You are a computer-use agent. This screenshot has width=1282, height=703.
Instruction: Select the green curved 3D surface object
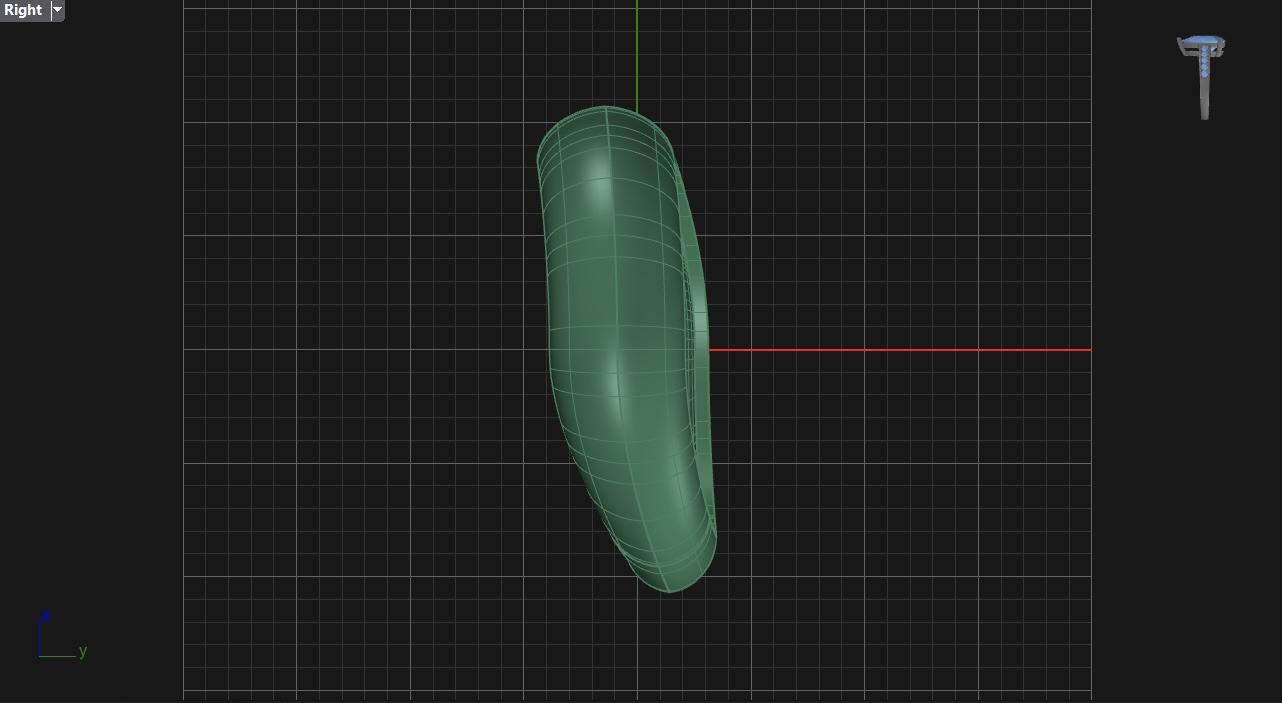coord(625,350)
